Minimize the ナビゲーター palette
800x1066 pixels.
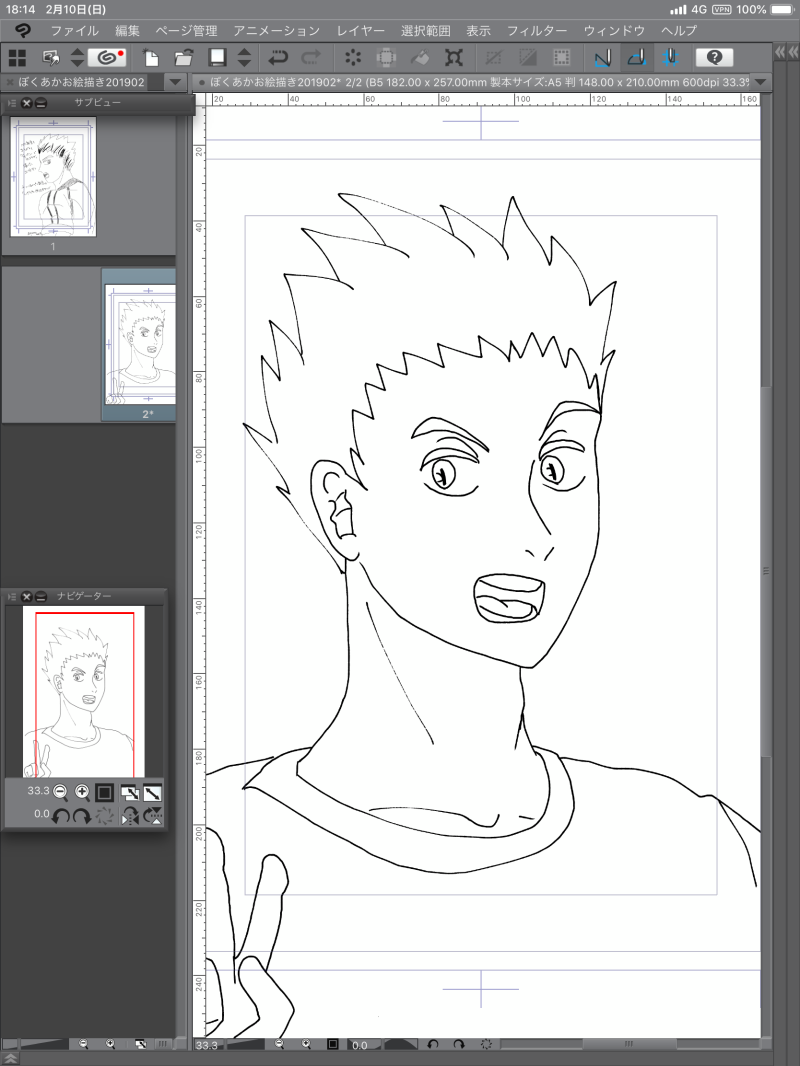41,596
